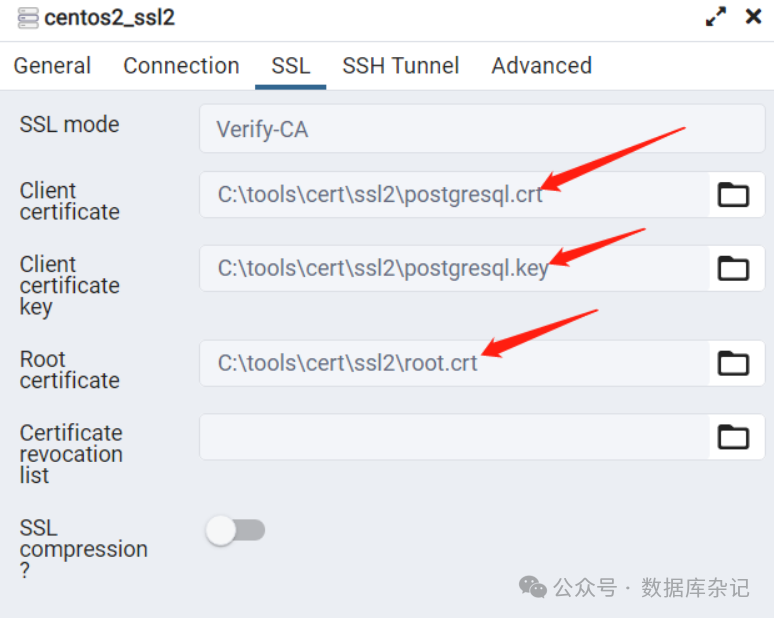
Task: Click the SSL compression label
Action: [x=83, y=549]
